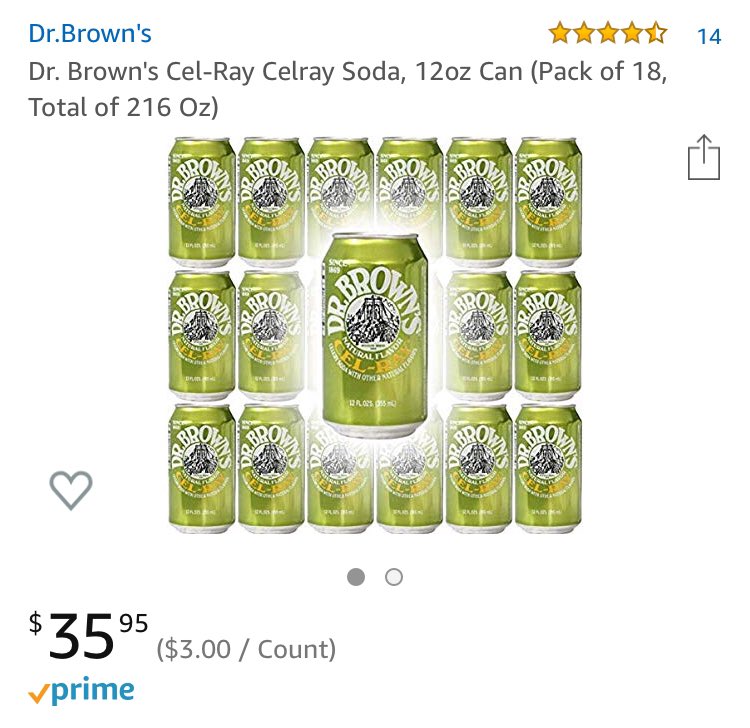This screenshot has height=728, width=750.
Task: Tap the top-right can in the product image
Action: 548,202
